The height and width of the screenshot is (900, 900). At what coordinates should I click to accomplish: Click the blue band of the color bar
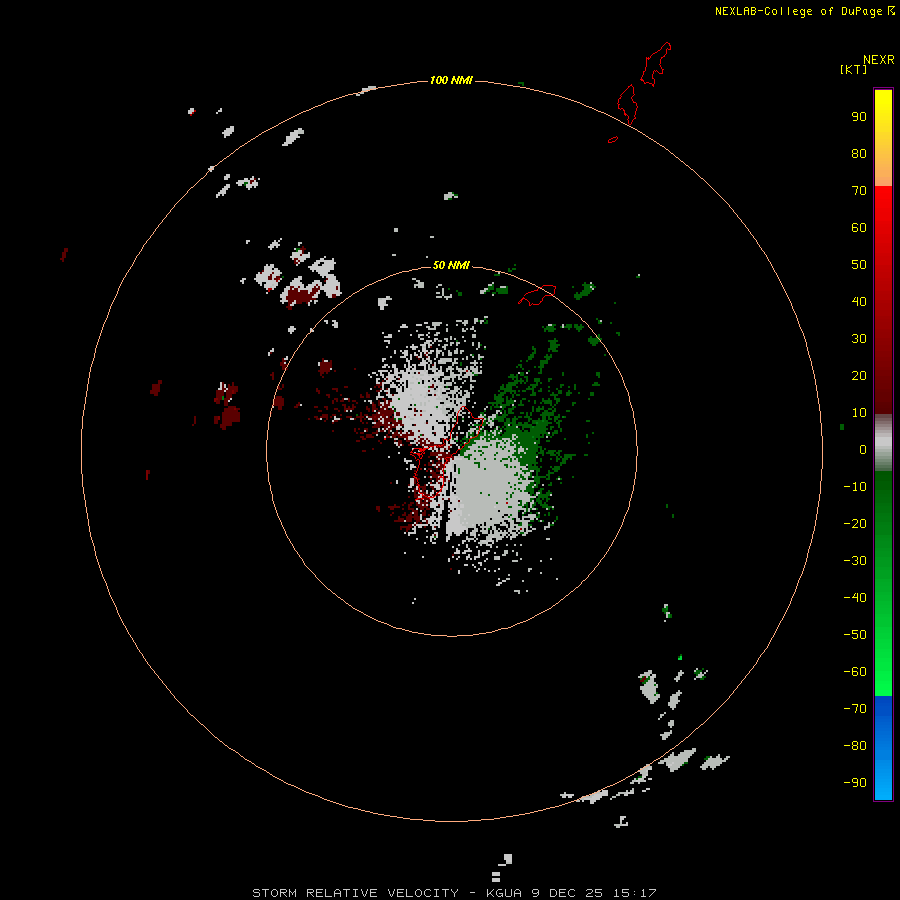point(883,747)
